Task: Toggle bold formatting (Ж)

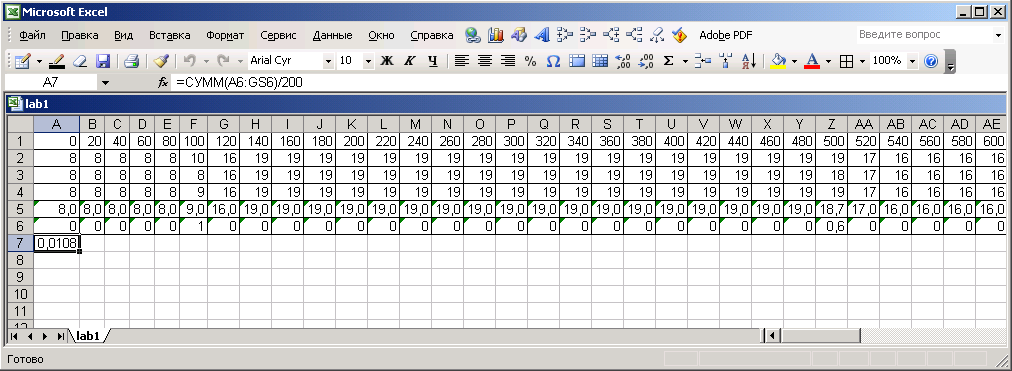Action: 387,61
